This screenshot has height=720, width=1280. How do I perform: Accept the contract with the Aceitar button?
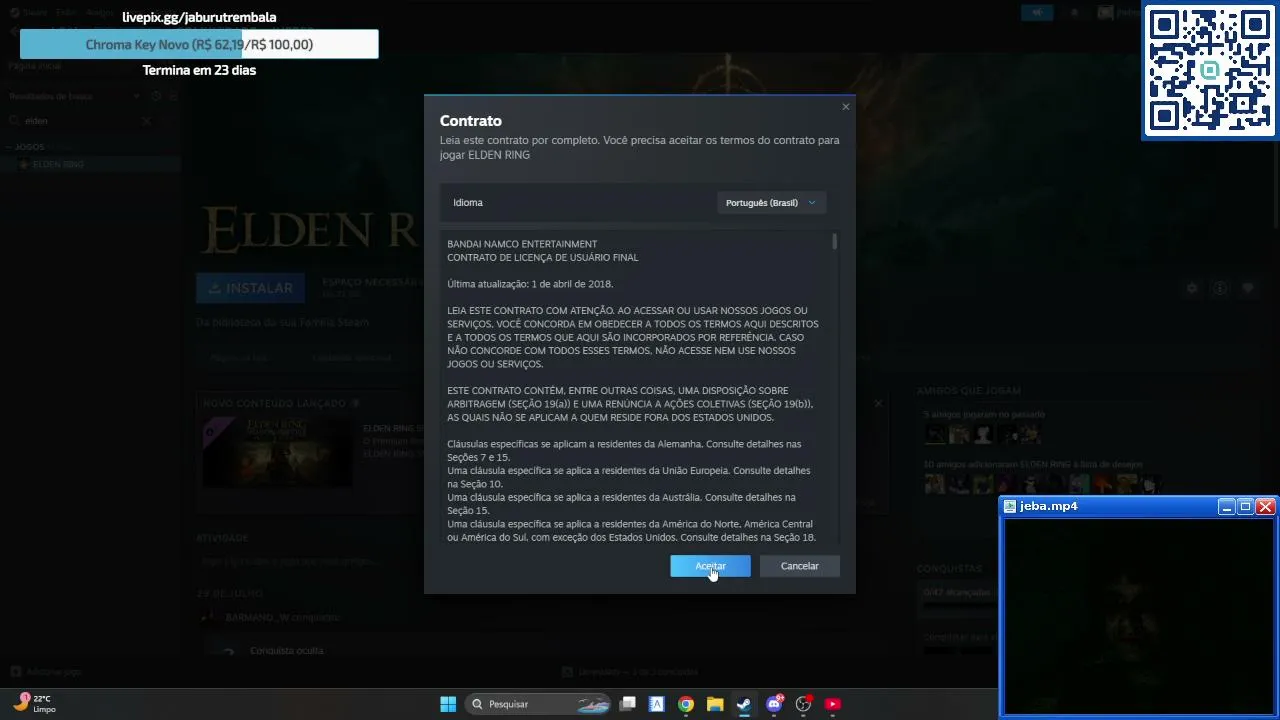coord(710,566)
